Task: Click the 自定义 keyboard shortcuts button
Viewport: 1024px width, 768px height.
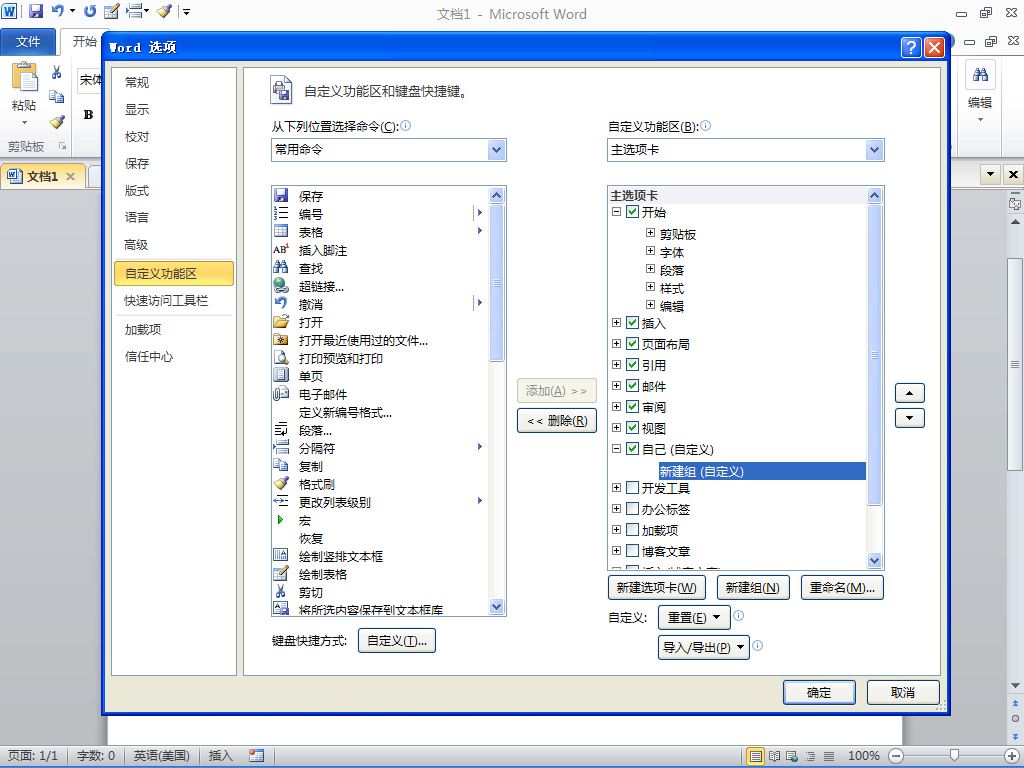Action: coord(396,641)
